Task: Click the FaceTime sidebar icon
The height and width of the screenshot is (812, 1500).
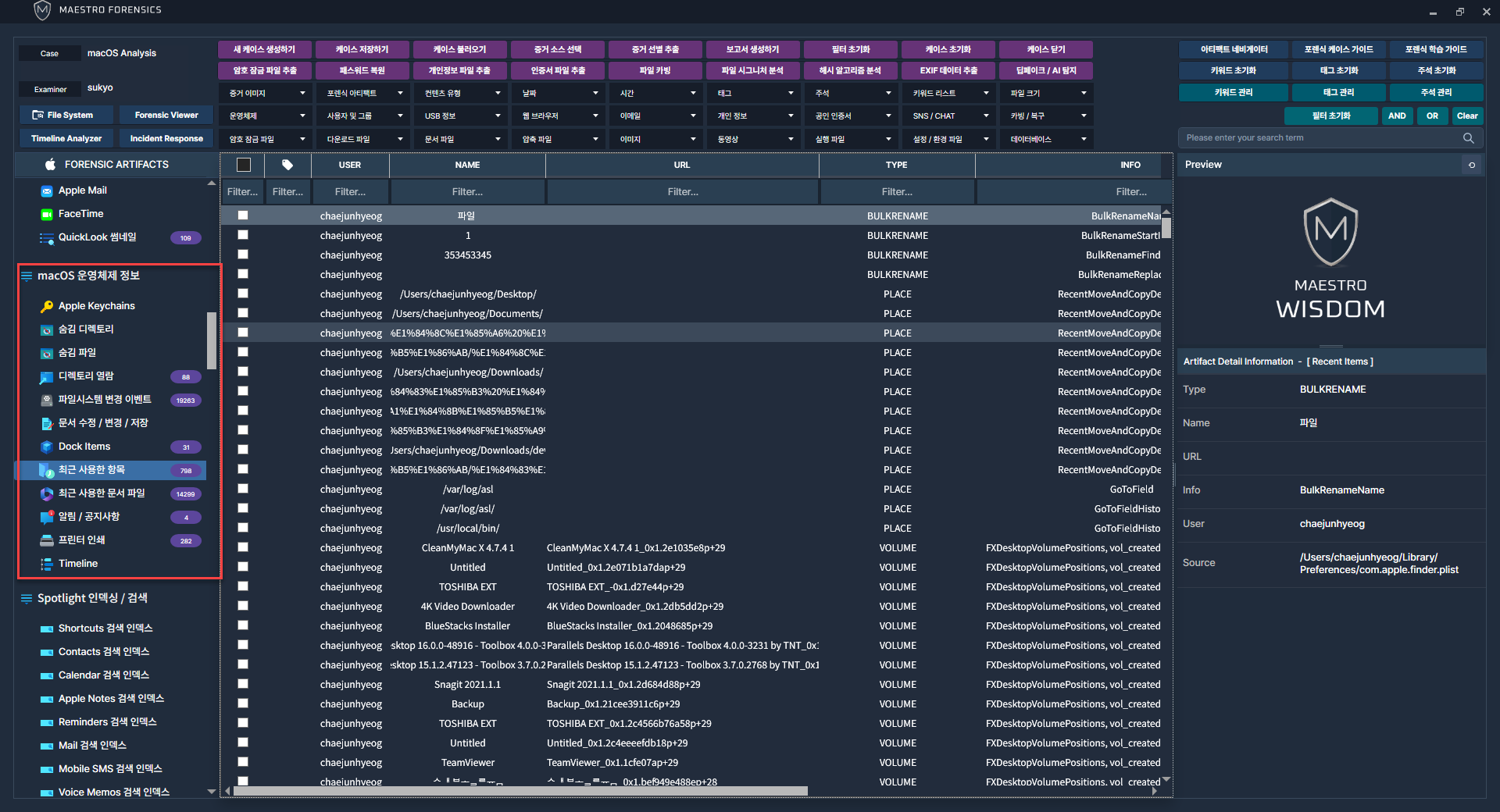Action: 47,215
